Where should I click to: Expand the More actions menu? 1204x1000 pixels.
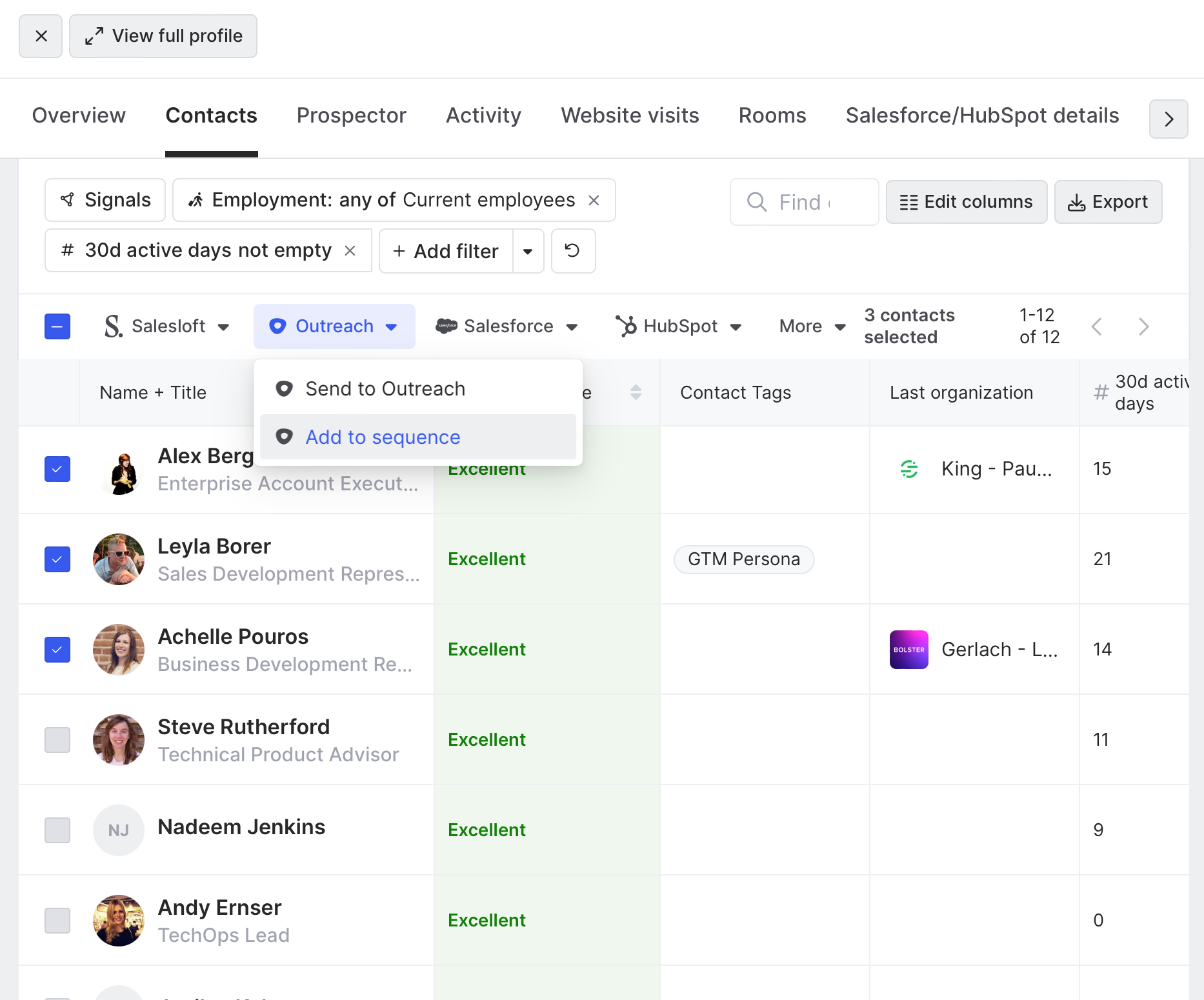pos(812,326)
